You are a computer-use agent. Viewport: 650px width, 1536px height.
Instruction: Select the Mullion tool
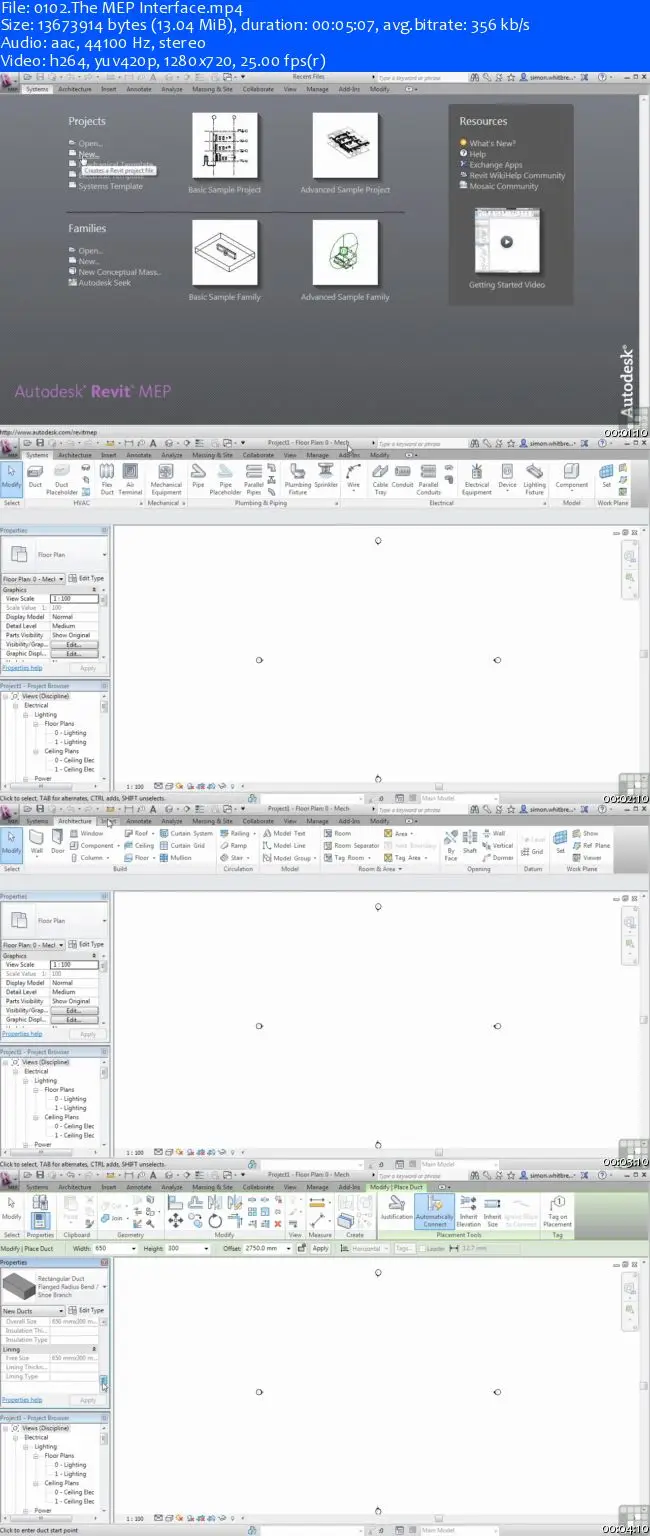pos(176,857)
